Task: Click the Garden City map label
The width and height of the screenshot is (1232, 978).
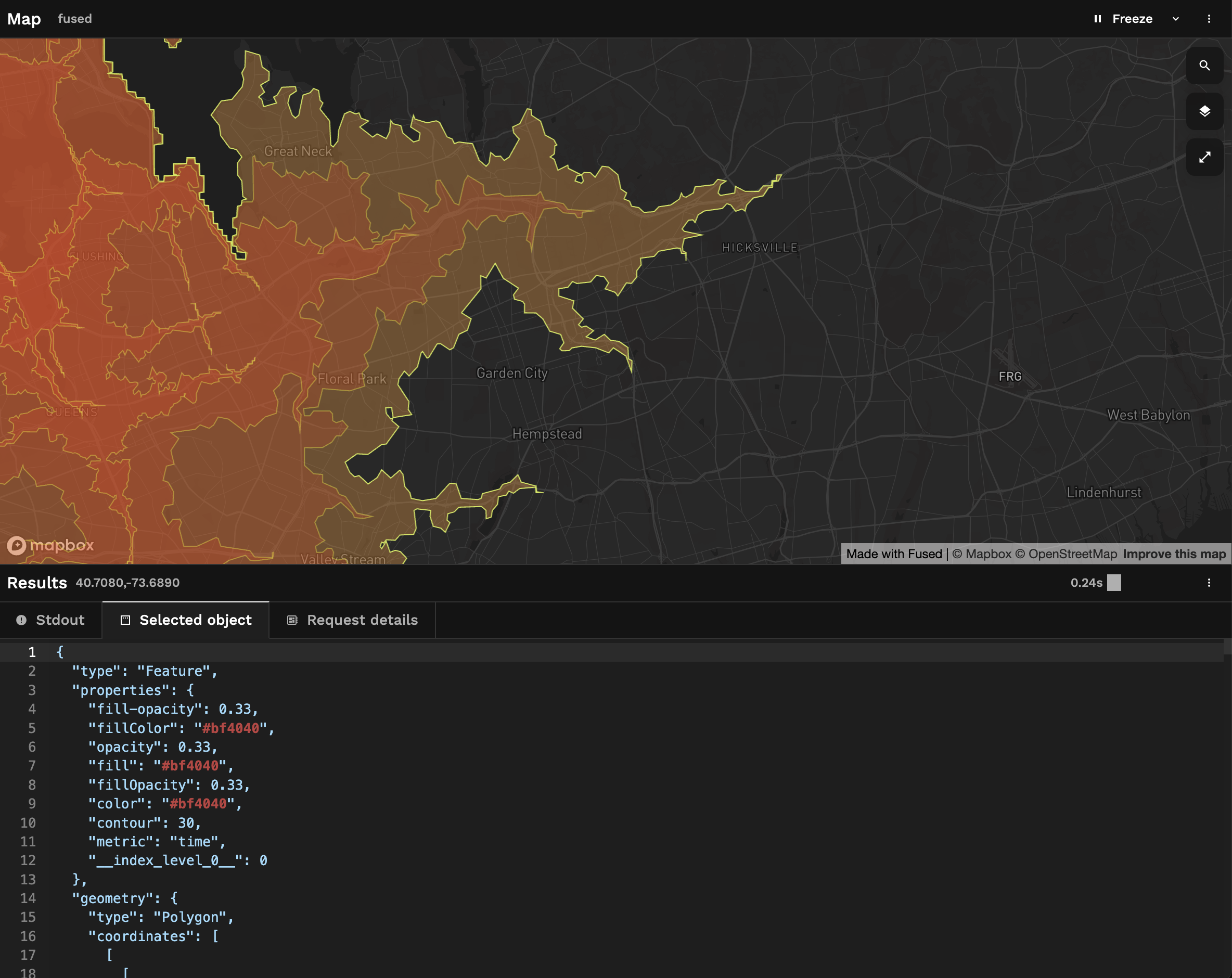Action: (512, 373)
